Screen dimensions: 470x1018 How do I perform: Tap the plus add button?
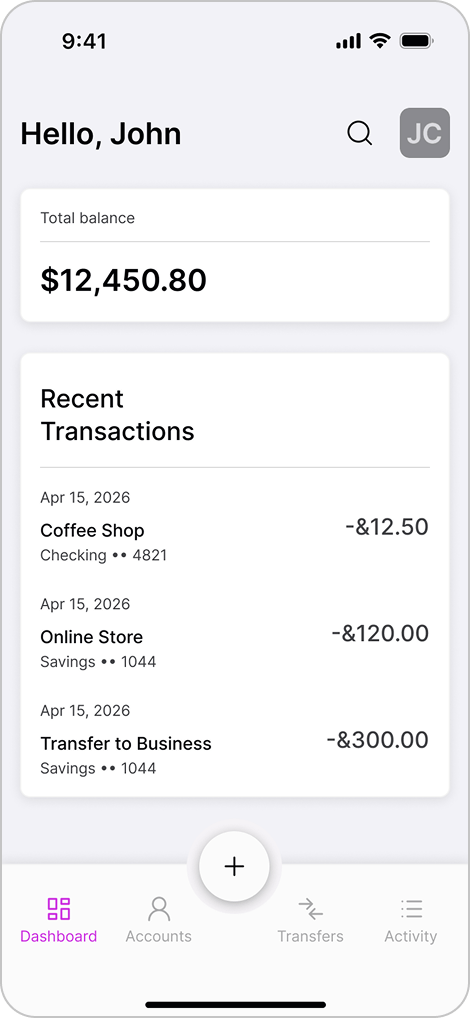coord(234,866)
